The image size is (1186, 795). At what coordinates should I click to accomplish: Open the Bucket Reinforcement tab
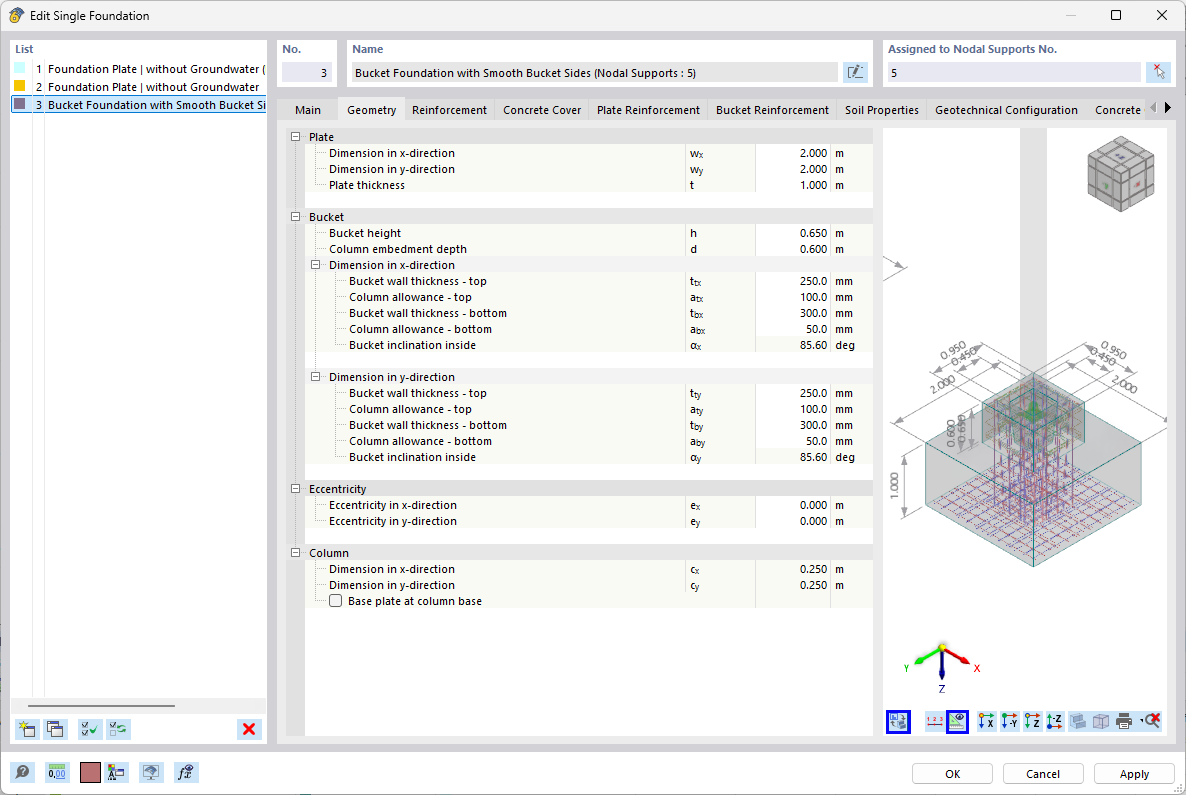pyautogui.click(x=771, y=110)
